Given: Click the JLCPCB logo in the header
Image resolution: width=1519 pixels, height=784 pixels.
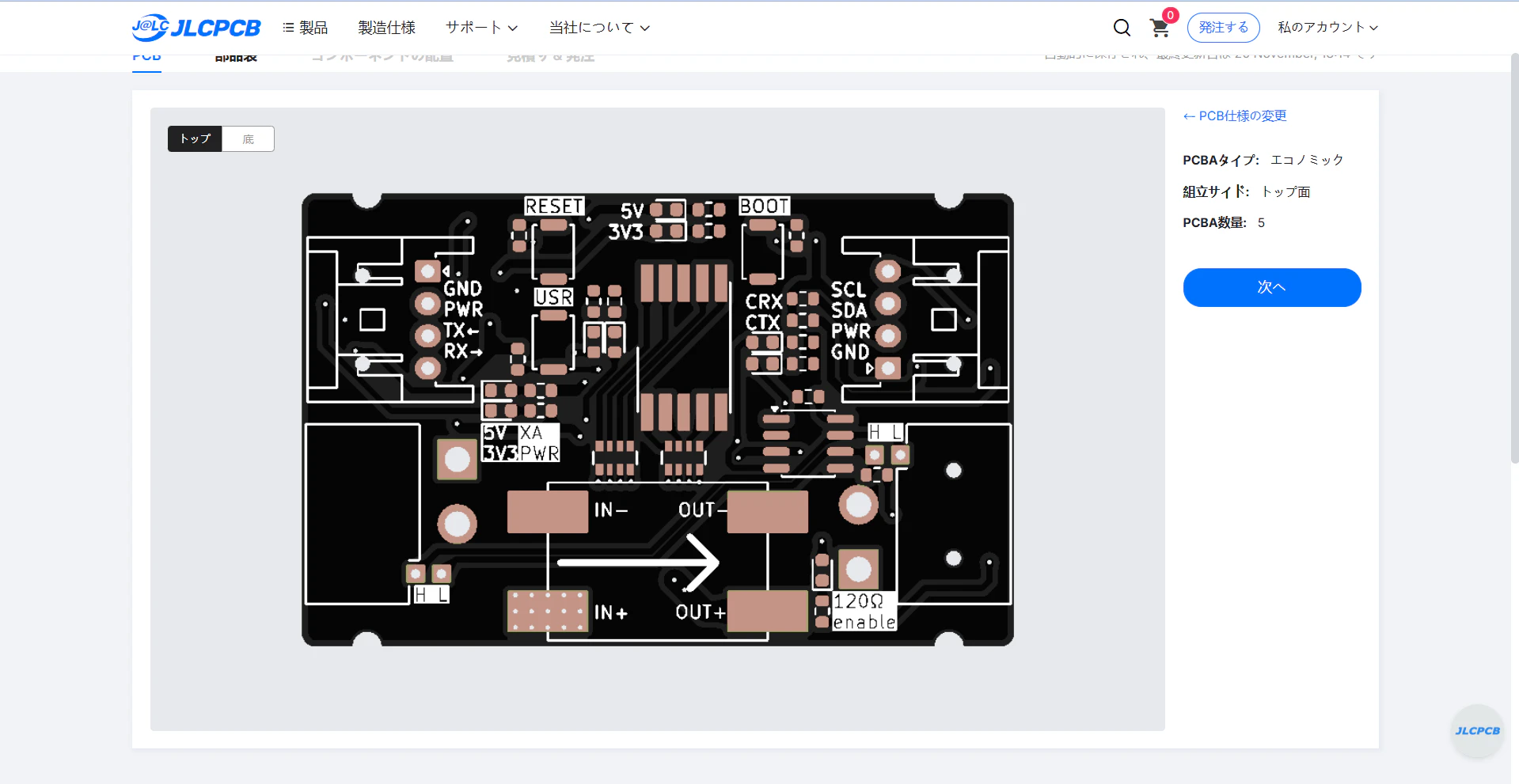Looking at the screenshot, I should (x=196, y=28).
